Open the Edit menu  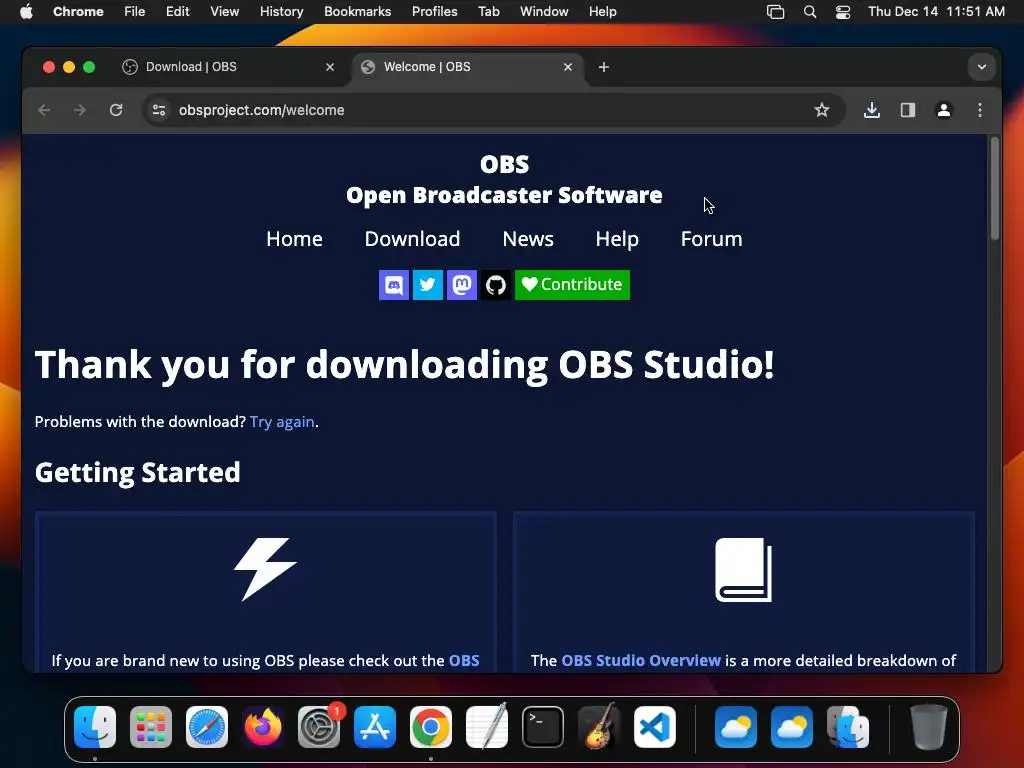pyautogui.click(x=177, y=12)
